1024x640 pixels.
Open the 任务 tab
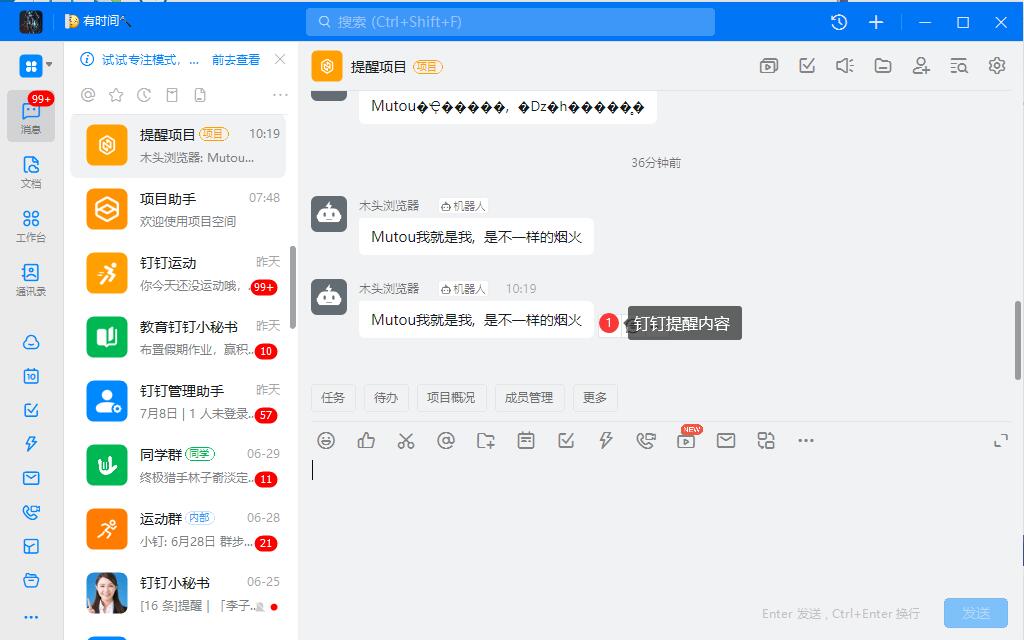(x=333, y=398)
